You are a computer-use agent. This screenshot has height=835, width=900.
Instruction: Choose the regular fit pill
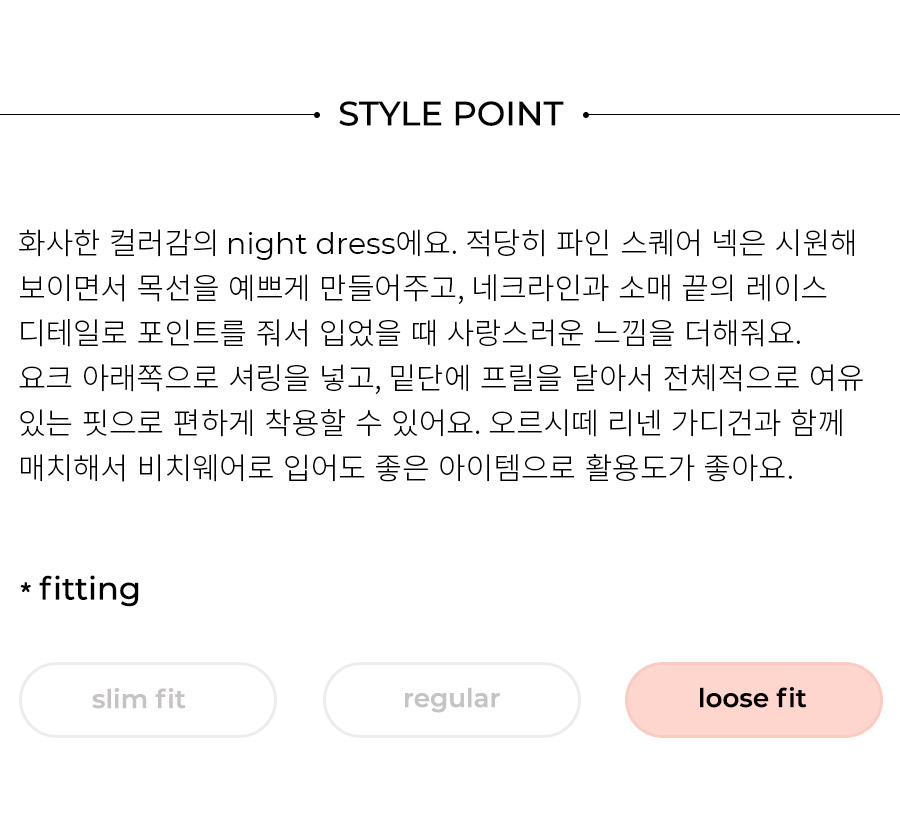tap(452, 700)
